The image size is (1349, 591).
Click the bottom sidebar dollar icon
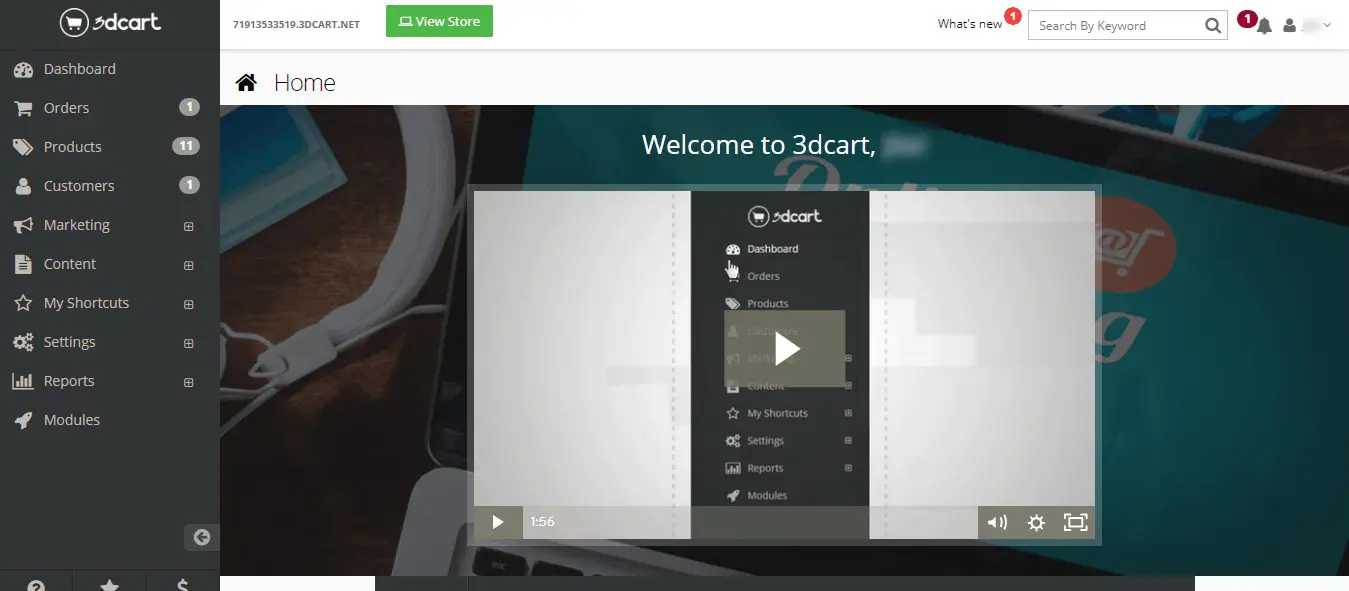(183, 586)
